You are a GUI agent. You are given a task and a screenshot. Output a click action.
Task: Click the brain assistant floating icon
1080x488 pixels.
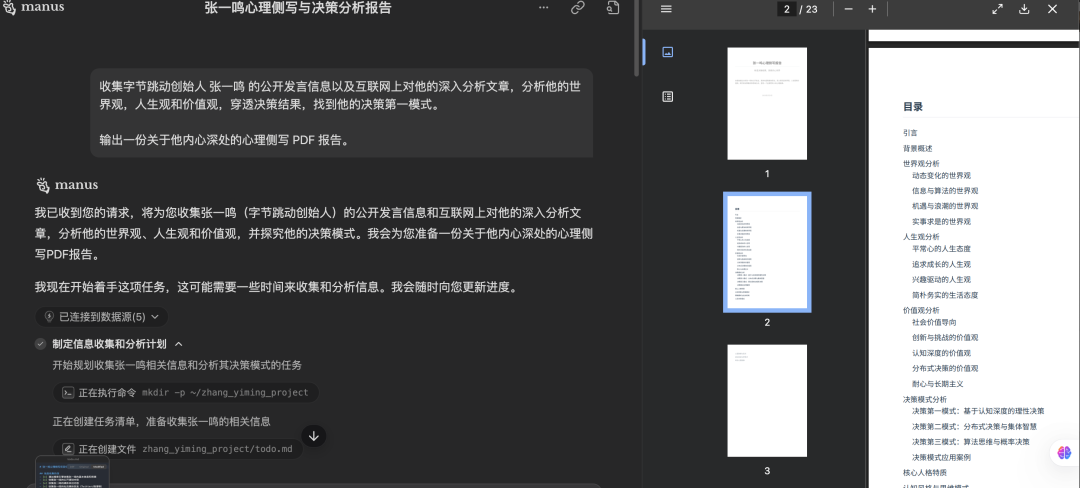click(x=1065, y=452)
